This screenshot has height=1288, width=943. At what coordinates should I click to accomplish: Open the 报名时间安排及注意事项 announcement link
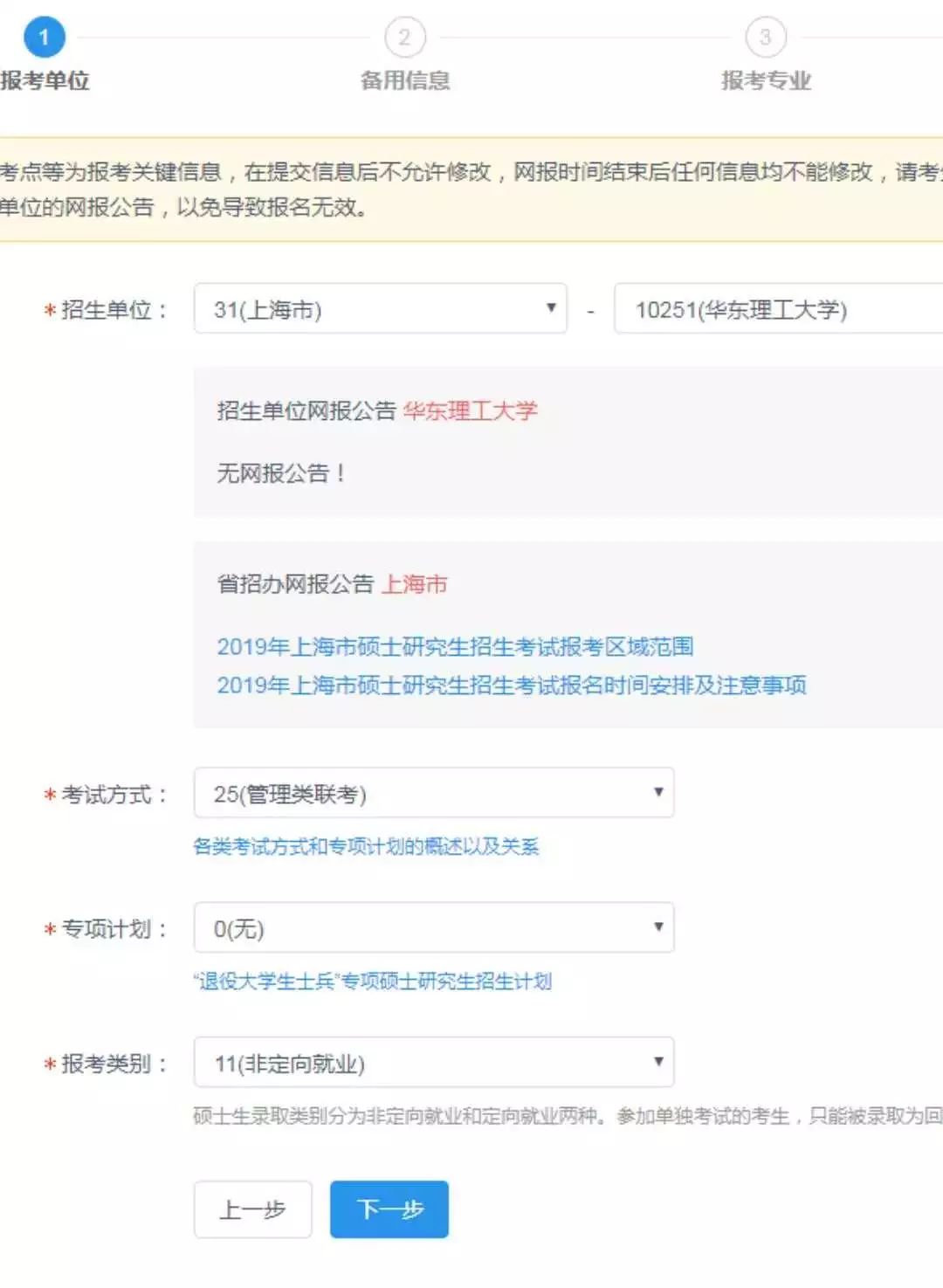tap(511, 685)
